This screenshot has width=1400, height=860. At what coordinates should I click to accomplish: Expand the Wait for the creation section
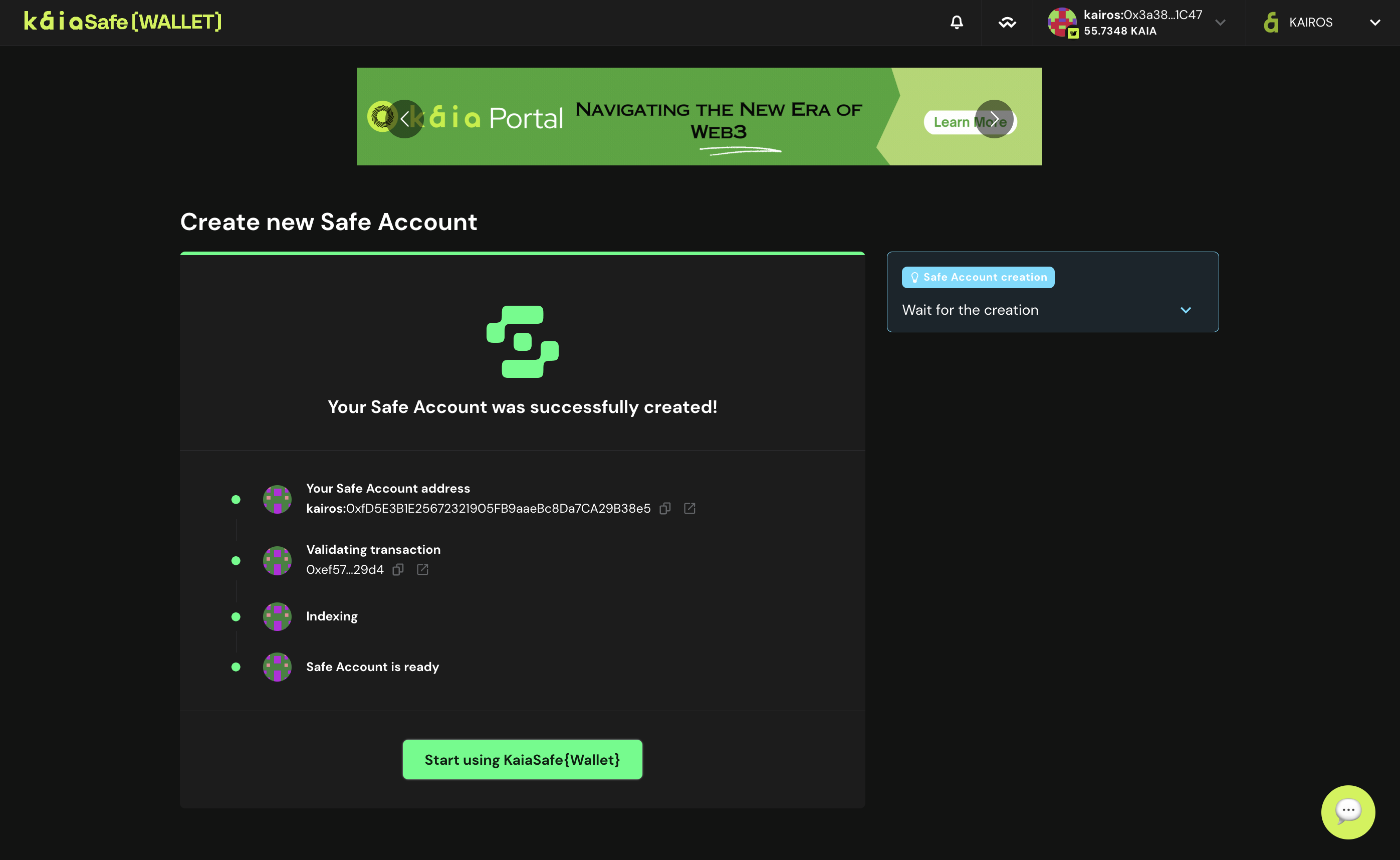(1186, 310)
